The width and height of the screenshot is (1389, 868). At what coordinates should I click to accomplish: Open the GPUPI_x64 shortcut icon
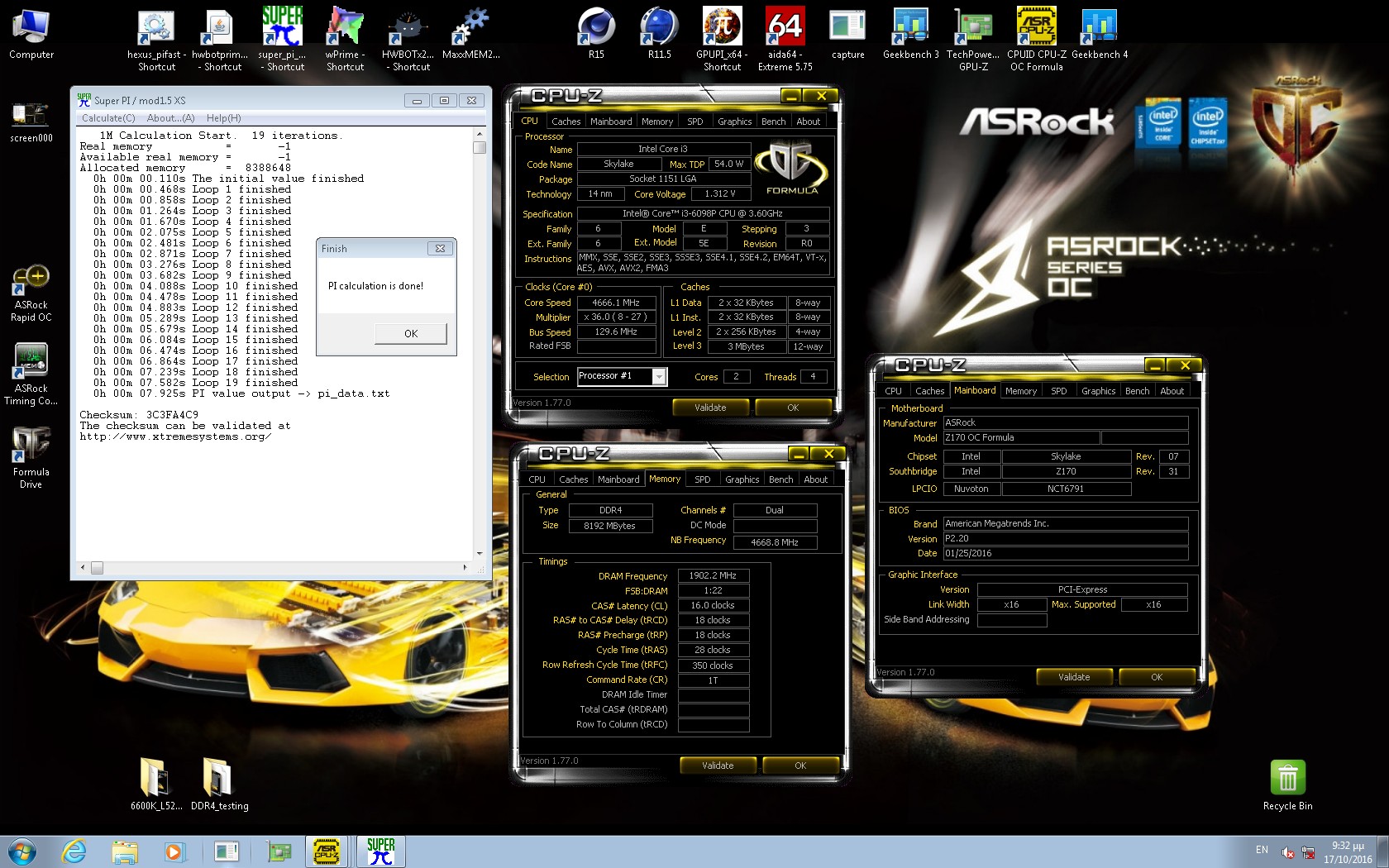pos(722,40)
